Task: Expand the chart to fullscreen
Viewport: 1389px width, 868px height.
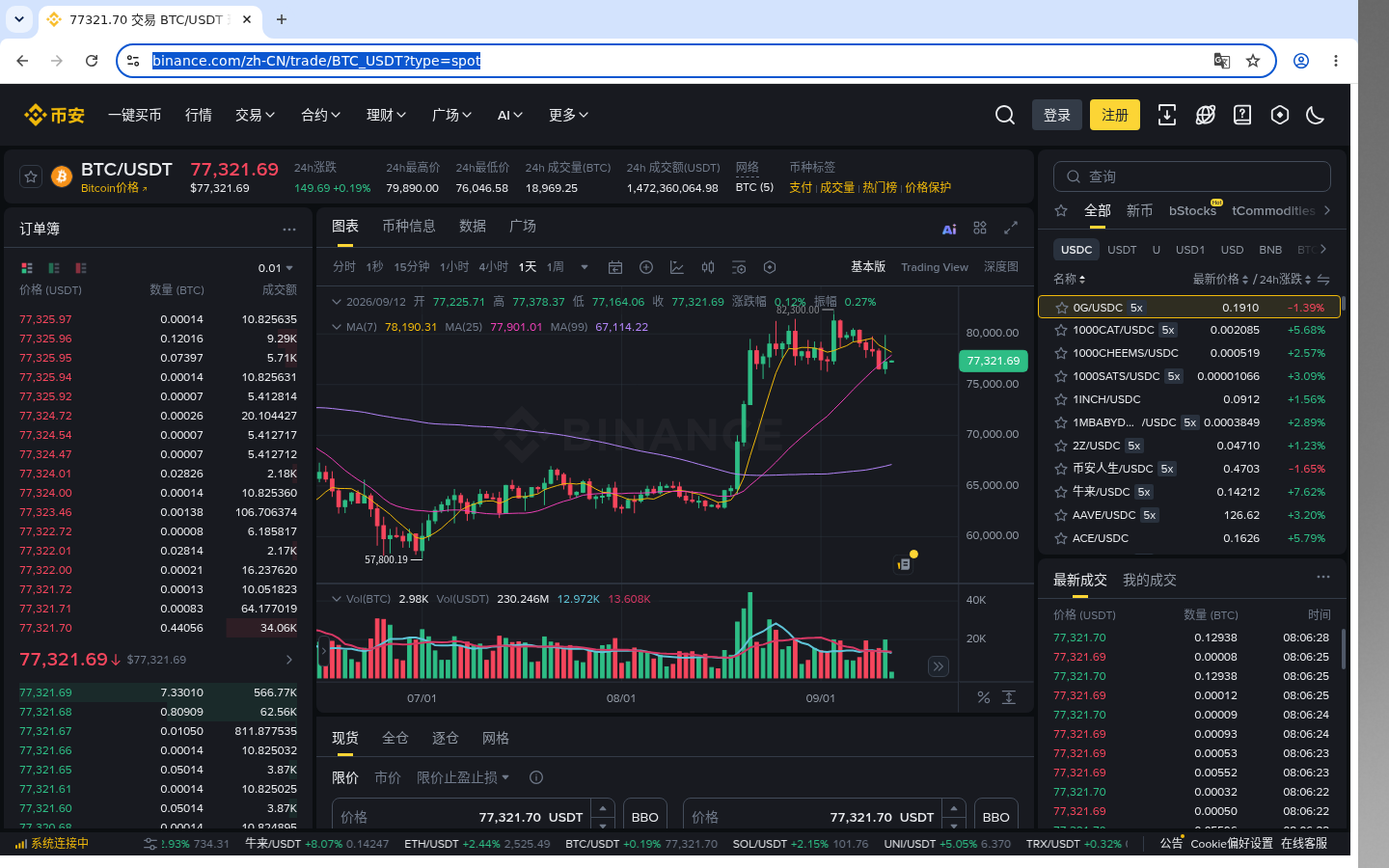Action: pyautogui.click(x=1011, y=228)
